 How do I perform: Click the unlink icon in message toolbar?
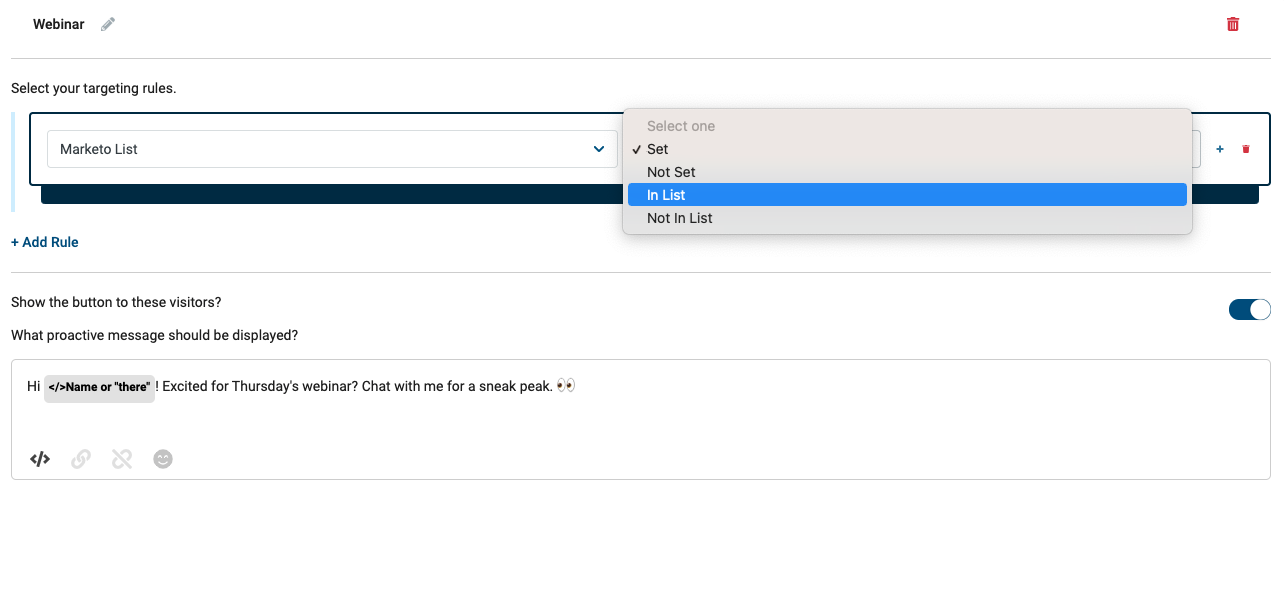point(122,459)
